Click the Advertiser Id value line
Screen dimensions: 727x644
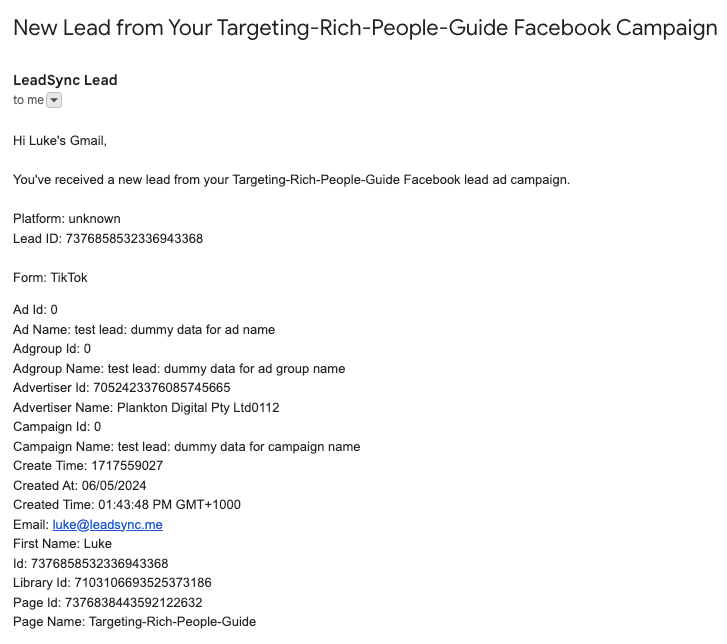click(x=121, y=387)
